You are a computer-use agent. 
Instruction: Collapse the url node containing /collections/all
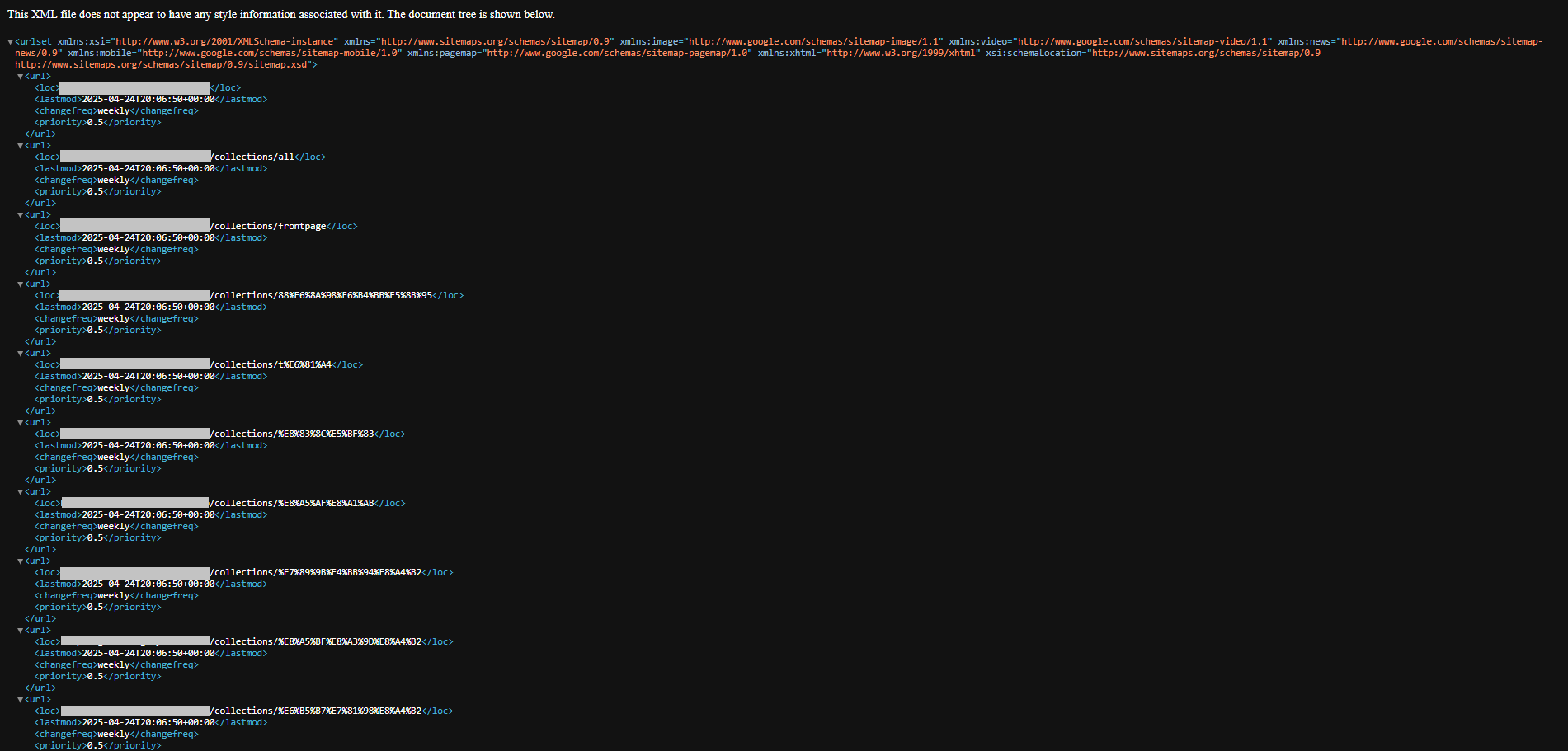[x=21, y=145]
